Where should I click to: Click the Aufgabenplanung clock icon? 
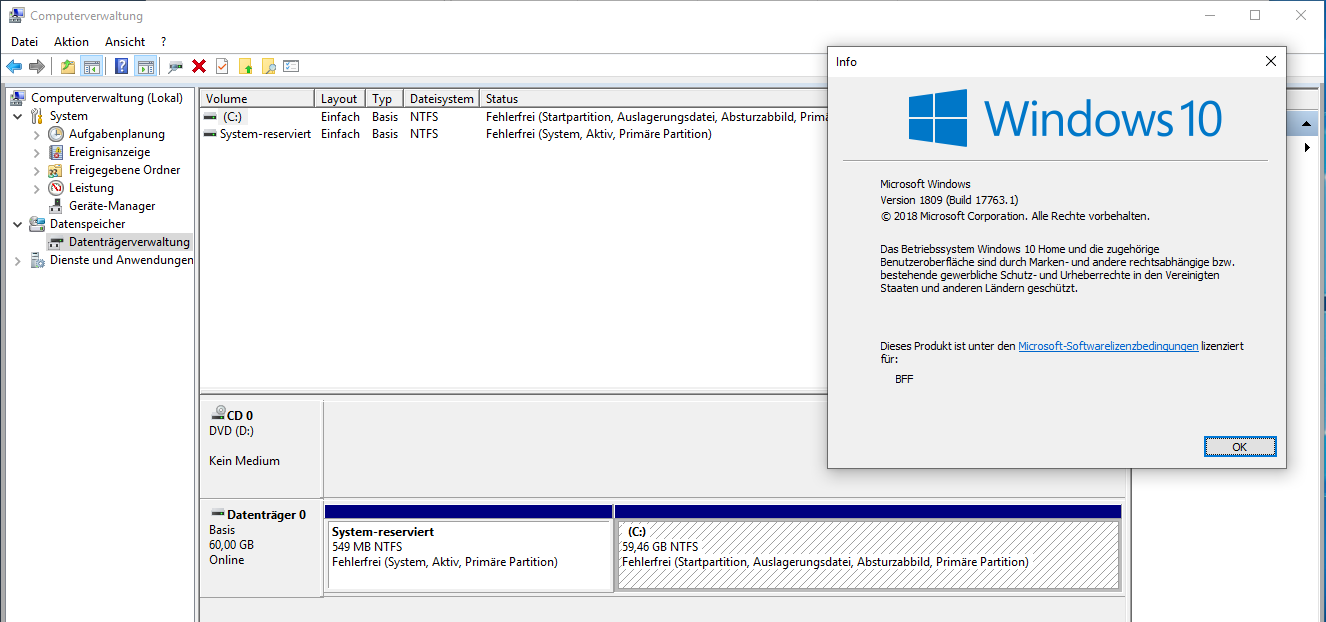coord(56,134)
